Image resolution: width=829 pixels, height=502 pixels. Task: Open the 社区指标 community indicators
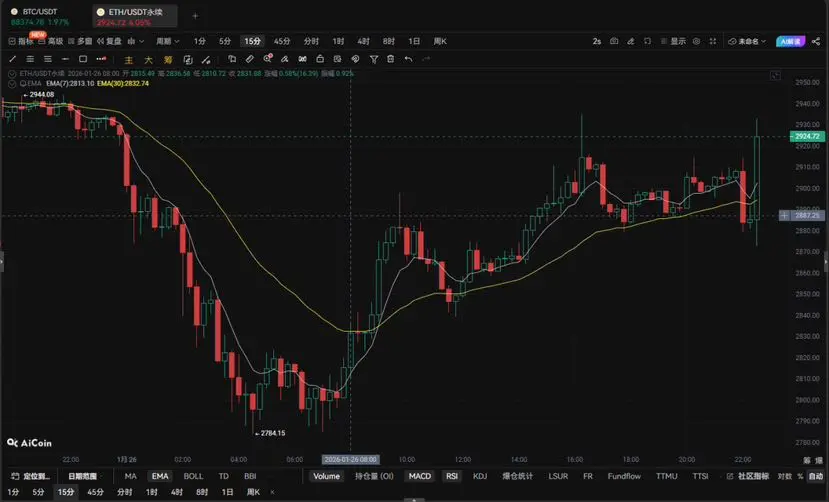click(748, 476)
